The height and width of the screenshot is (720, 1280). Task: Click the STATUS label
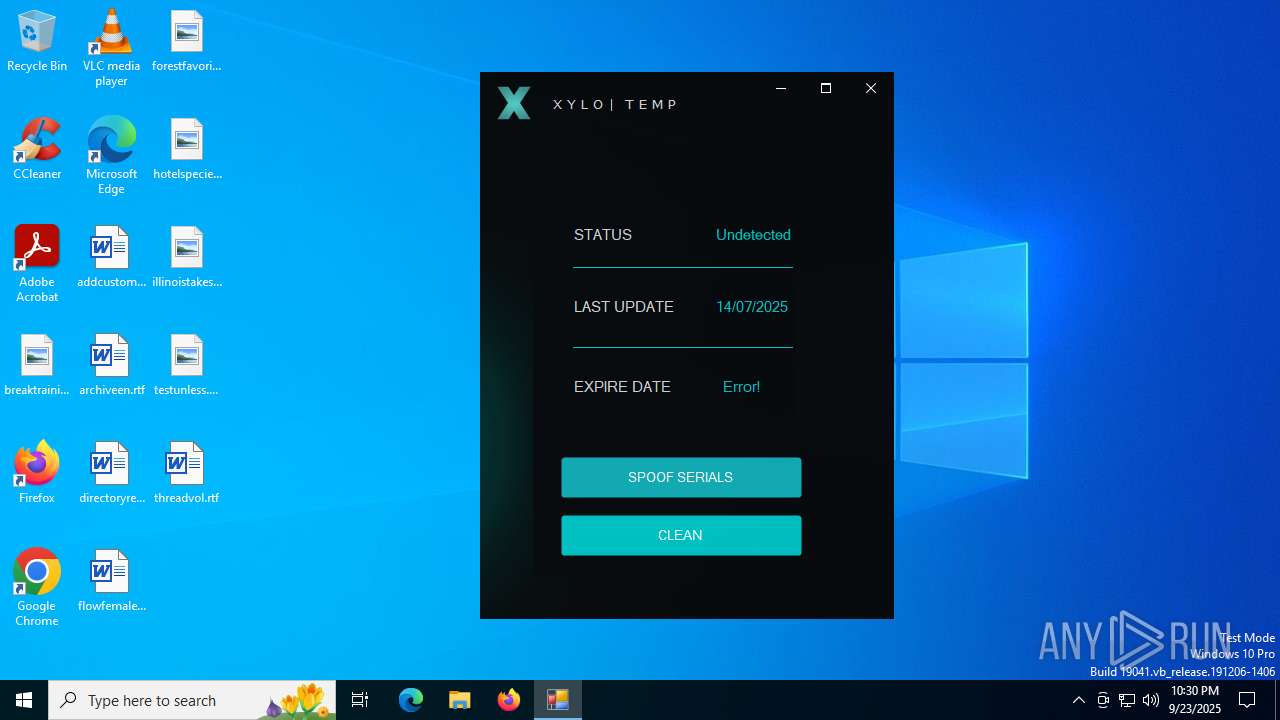[603, 235]
